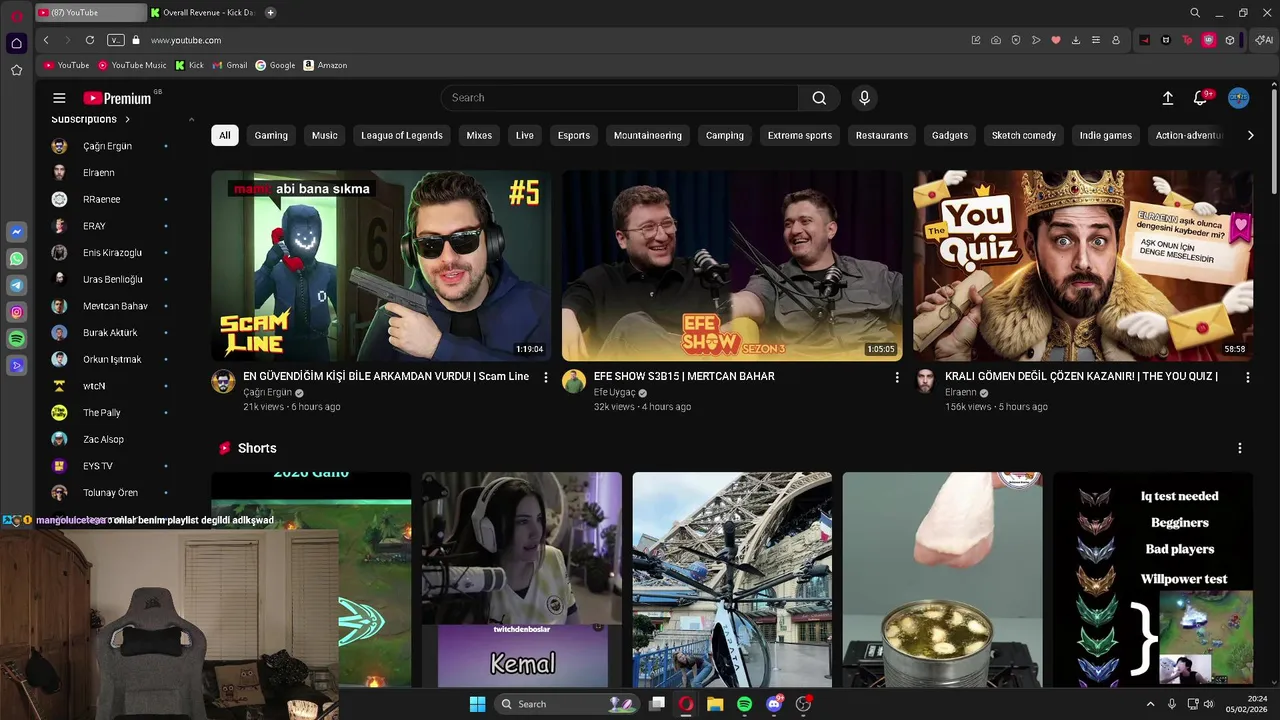The height and width of the screenshot is (720, 1280).
Task: Click the YouTube search input field
Action: coord(620,98)
